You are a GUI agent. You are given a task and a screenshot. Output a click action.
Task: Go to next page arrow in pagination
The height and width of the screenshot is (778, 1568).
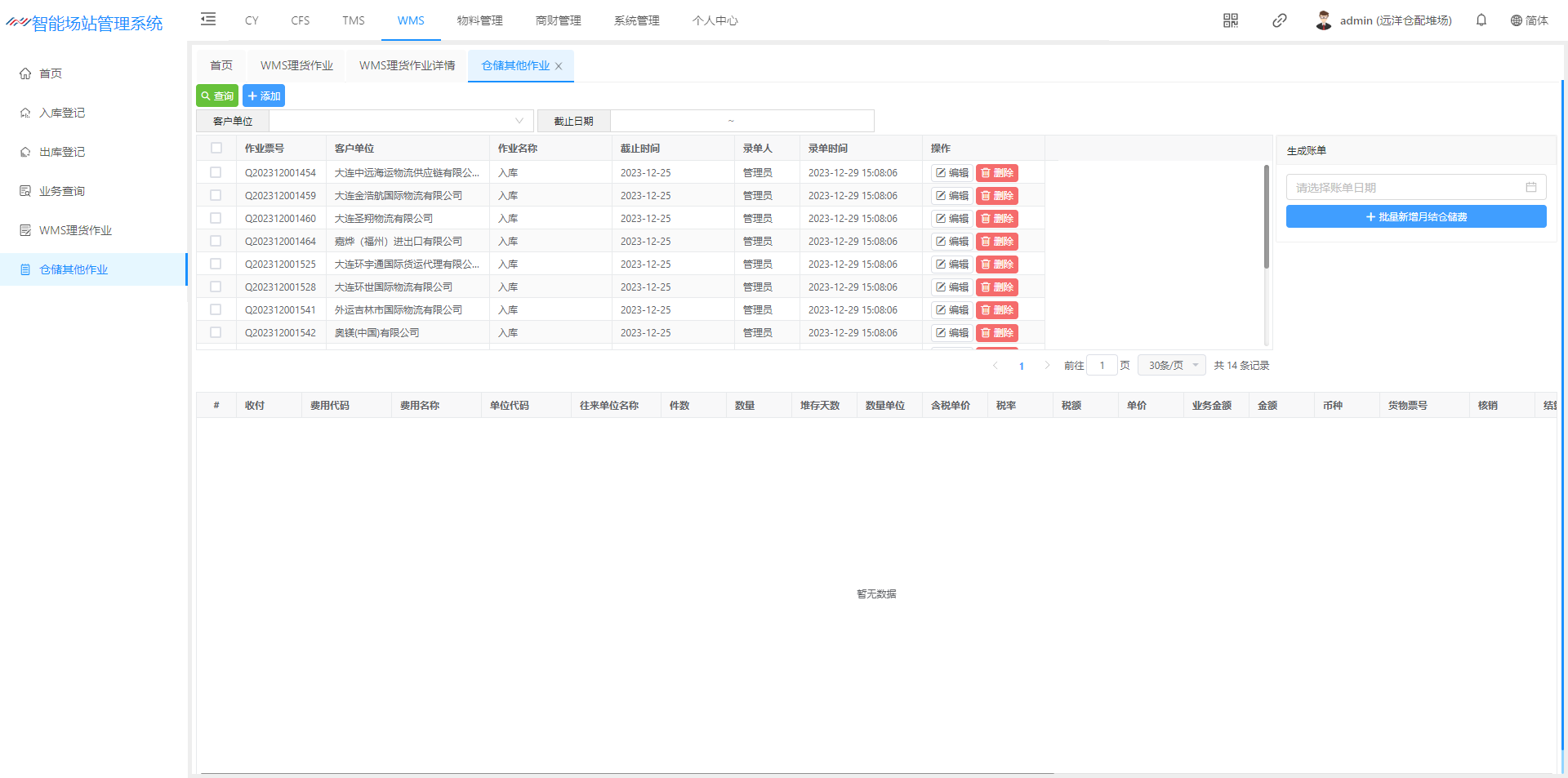point(1047,366)
